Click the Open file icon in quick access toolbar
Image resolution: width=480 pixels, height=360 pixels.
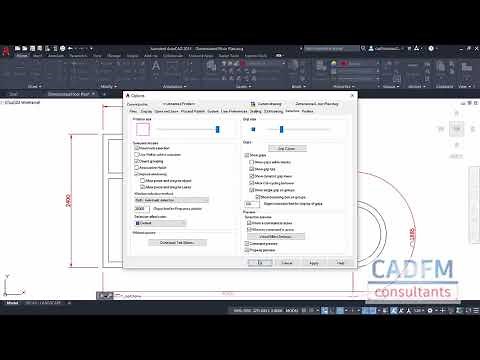(x=25, y=48)
